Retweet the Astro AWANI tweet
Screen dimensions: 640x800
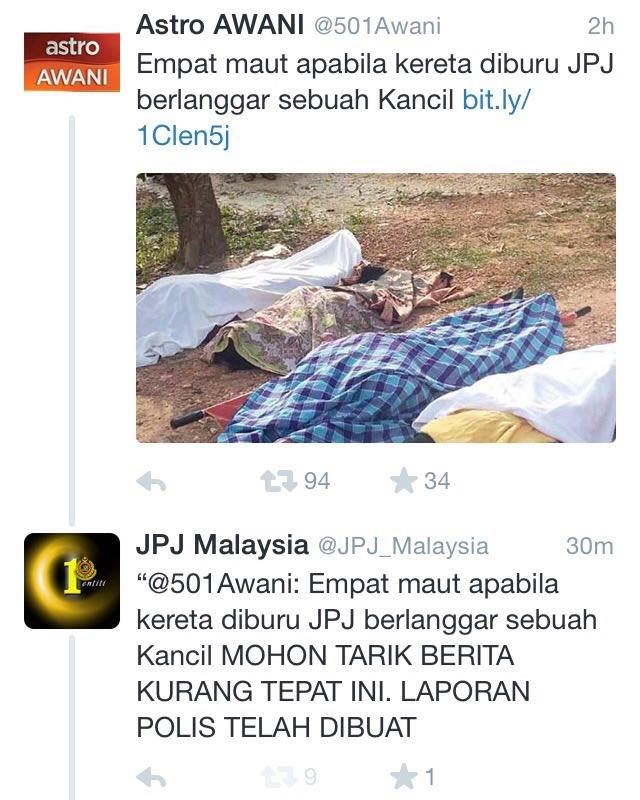tap(279, 481)
